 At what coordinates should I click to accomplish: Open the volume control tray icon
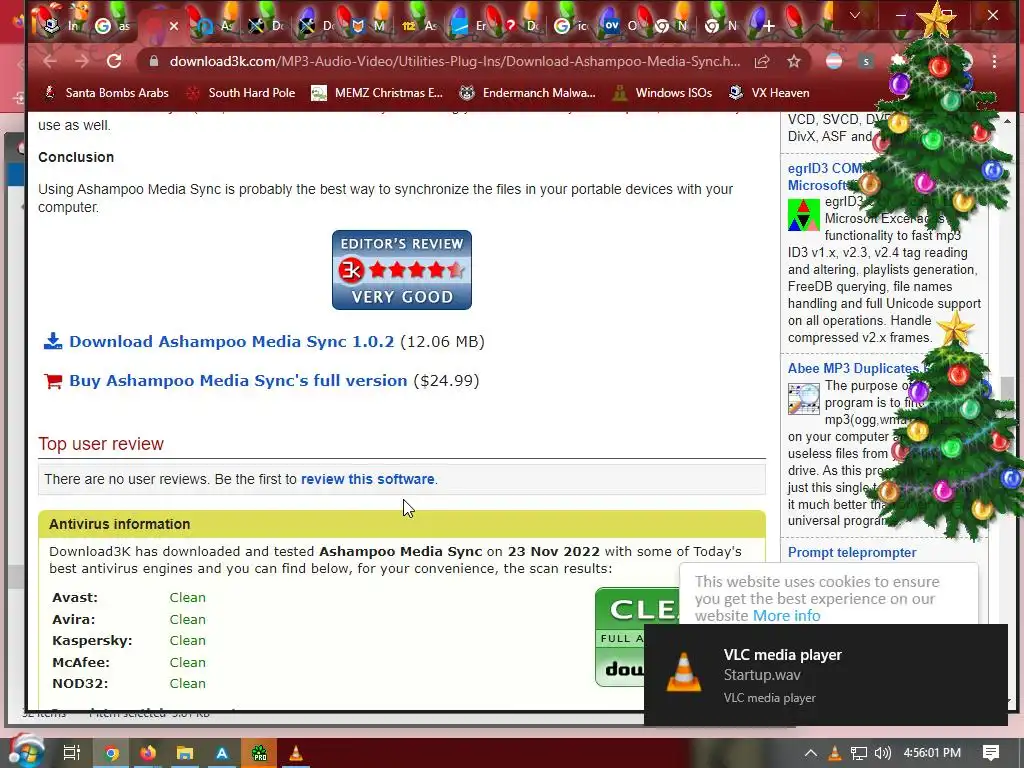coord(882,753)
